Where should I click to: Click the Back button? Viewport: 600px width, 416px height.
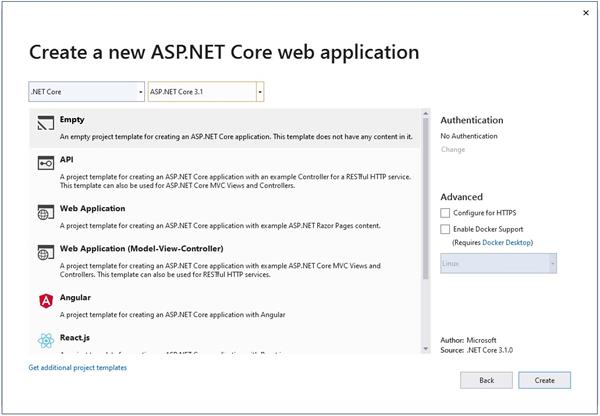486,380
